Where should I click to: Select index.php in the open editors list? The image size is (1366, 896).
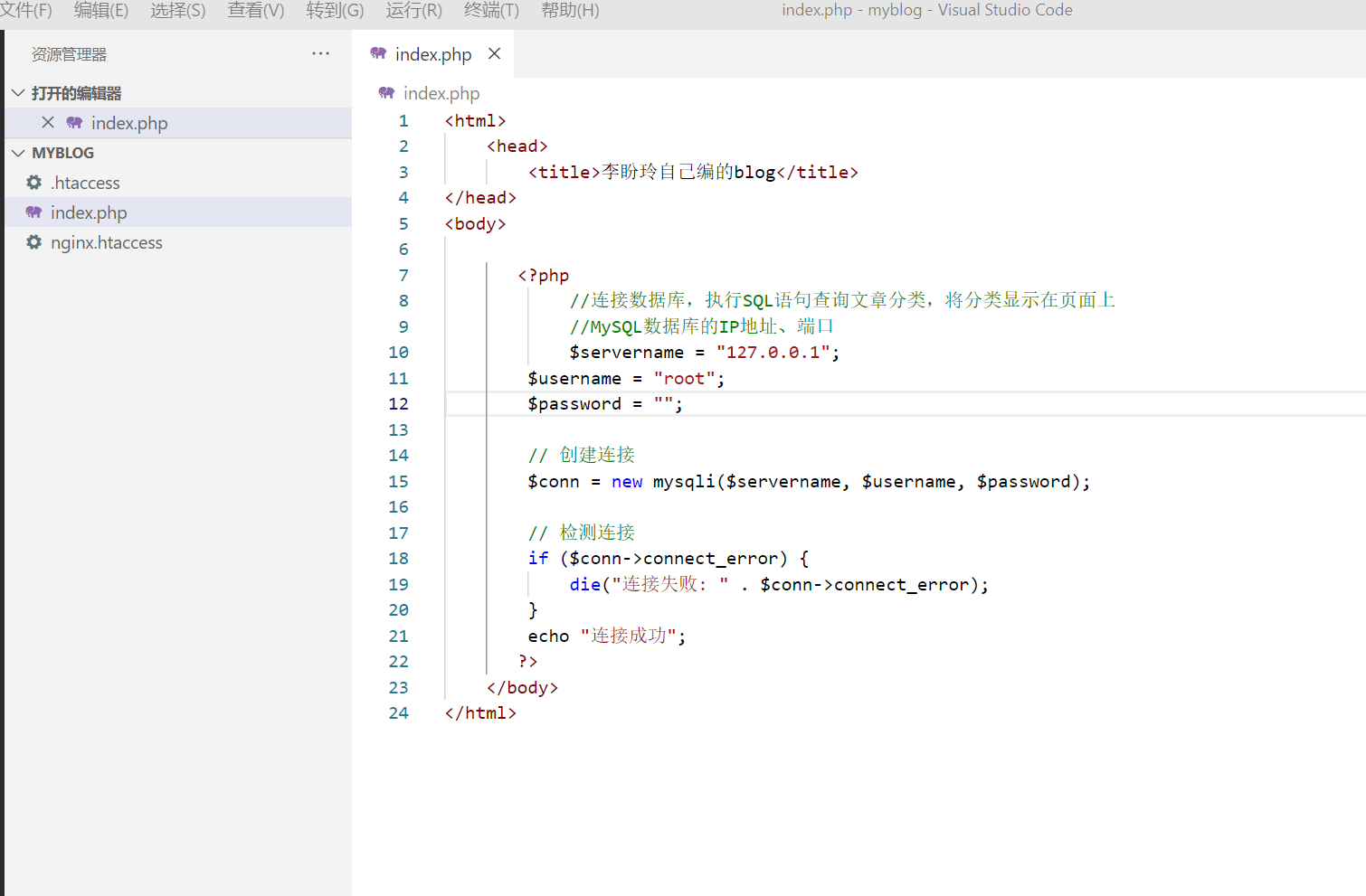178,123
